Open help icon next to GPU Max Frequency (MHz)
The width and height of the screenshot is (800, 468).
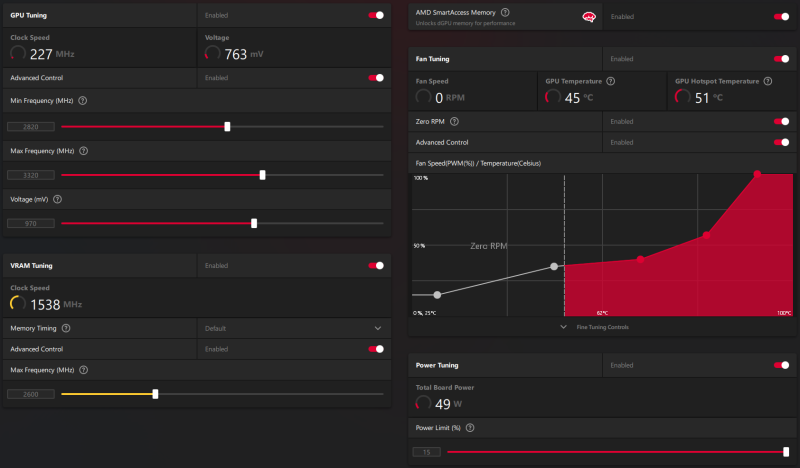(x=84, y=151)
